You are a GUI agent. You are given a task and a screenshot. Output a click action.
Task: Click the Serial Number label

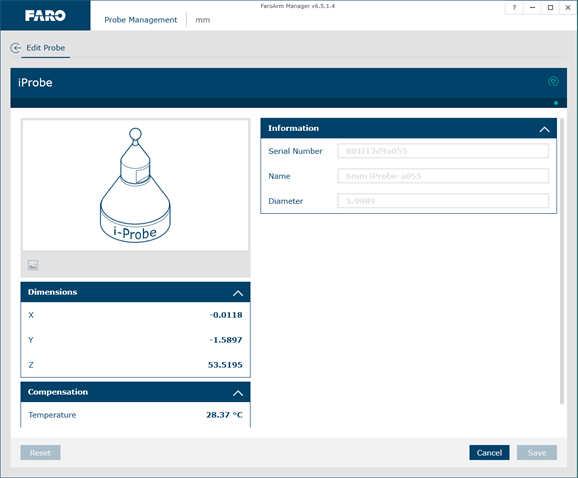point(295,151)
